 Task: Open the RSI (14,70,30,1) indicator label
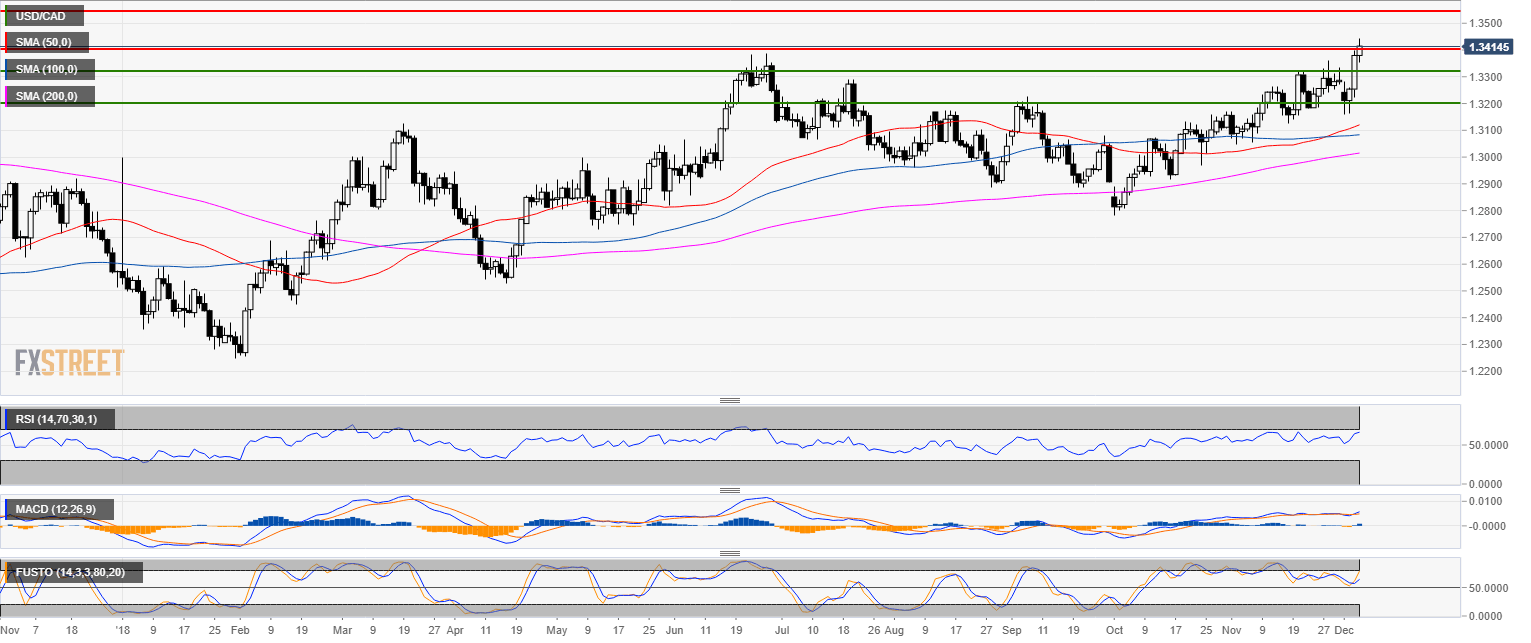click(x=58, y=419)
